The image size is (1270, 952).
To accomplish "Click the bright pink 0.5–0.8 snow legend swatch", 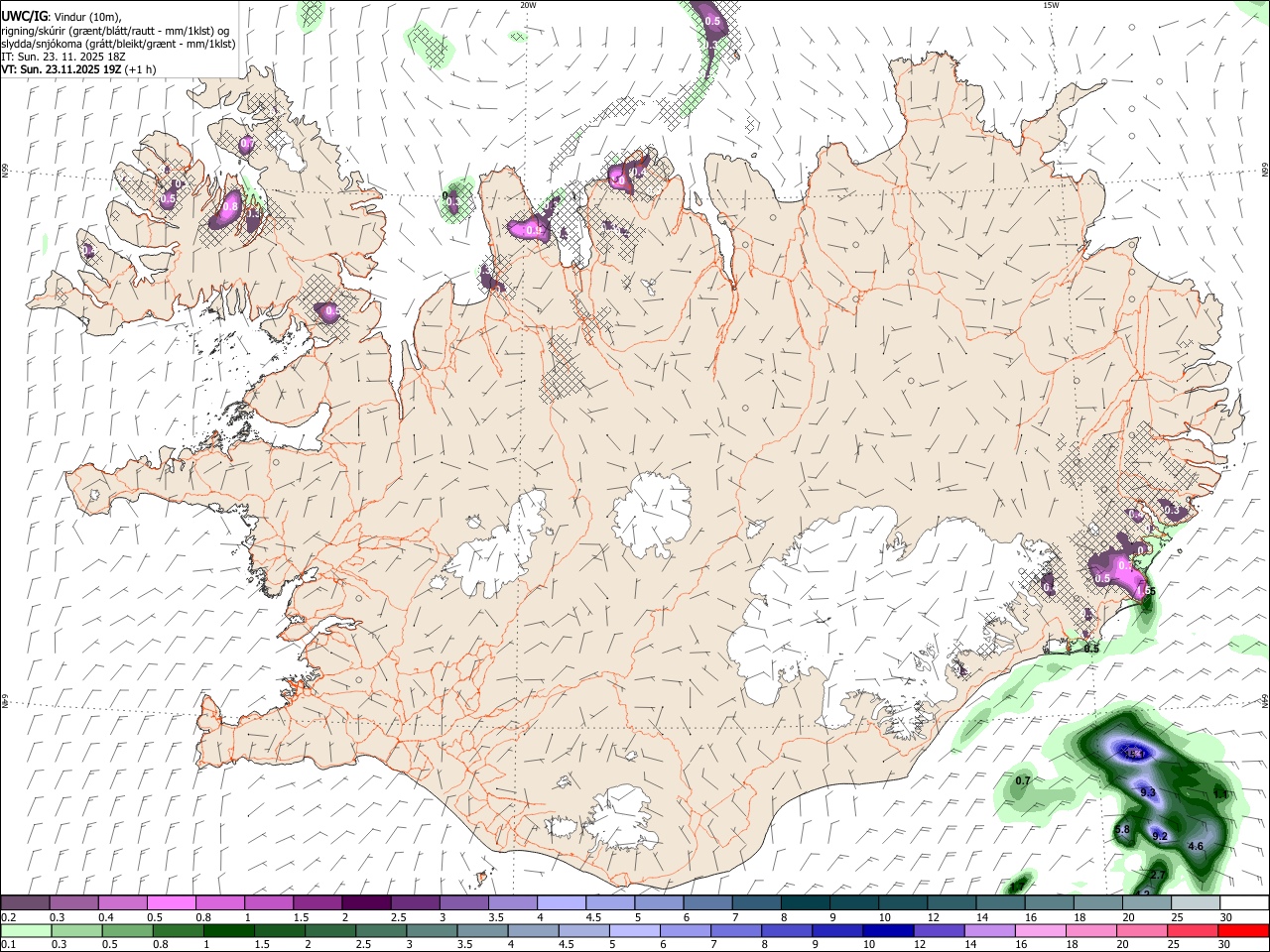I will click(x=171, y=903).
